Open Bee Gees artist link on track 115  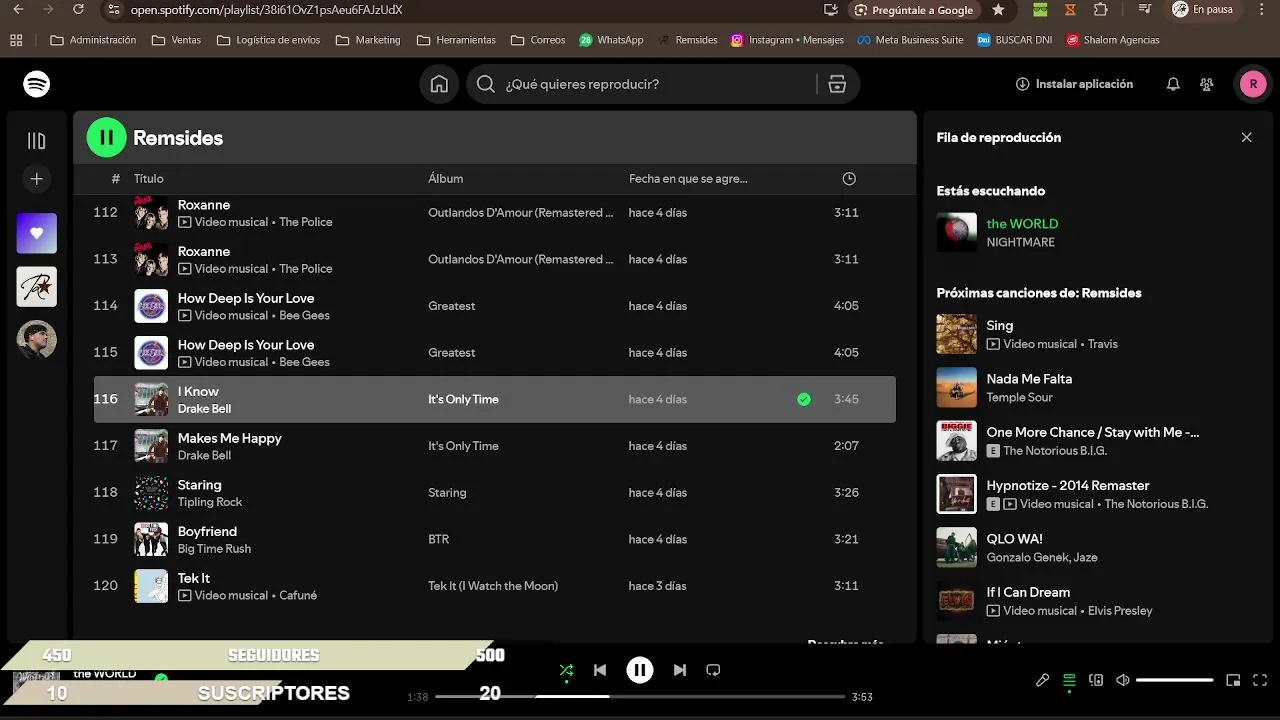pos(304,362)
